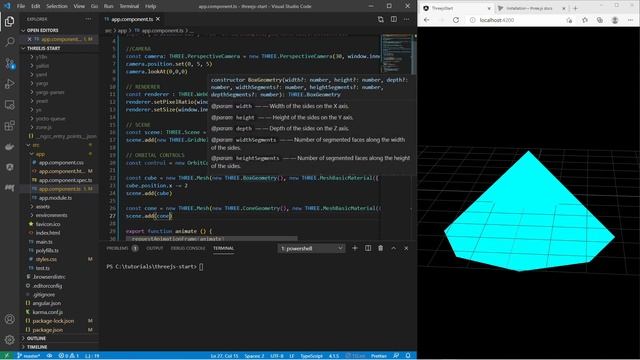Go back in the browser window
This screenshot has height=360, width=640.
427,20
